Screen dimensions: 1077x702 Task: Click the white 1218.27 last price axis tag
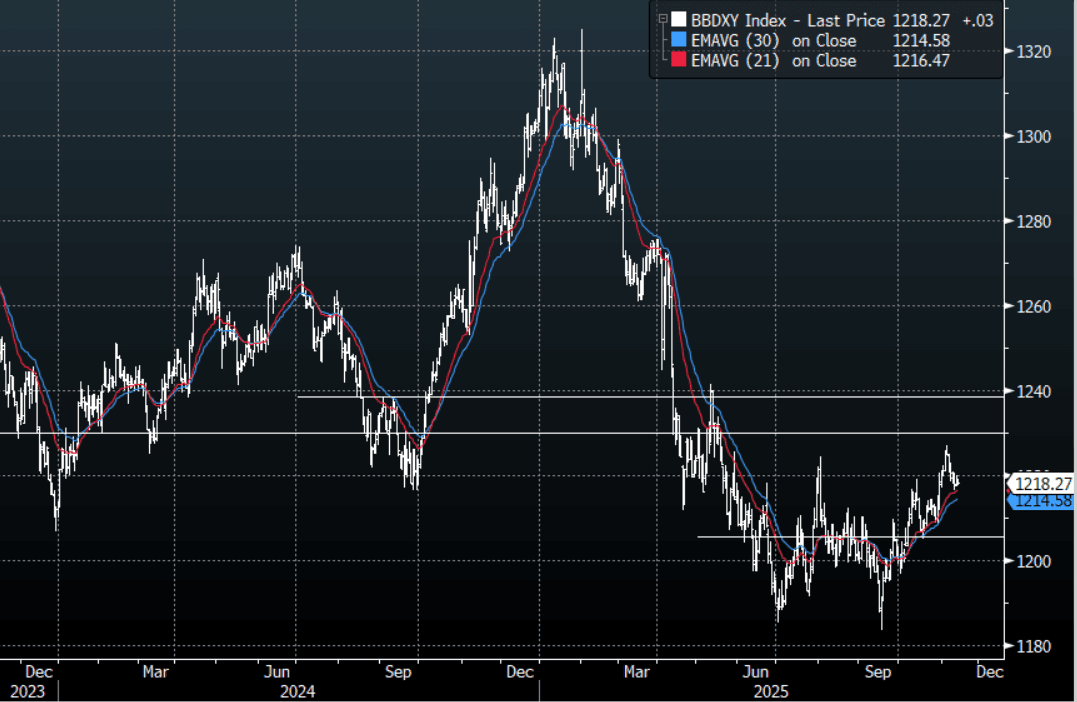tap(1043, 484)
